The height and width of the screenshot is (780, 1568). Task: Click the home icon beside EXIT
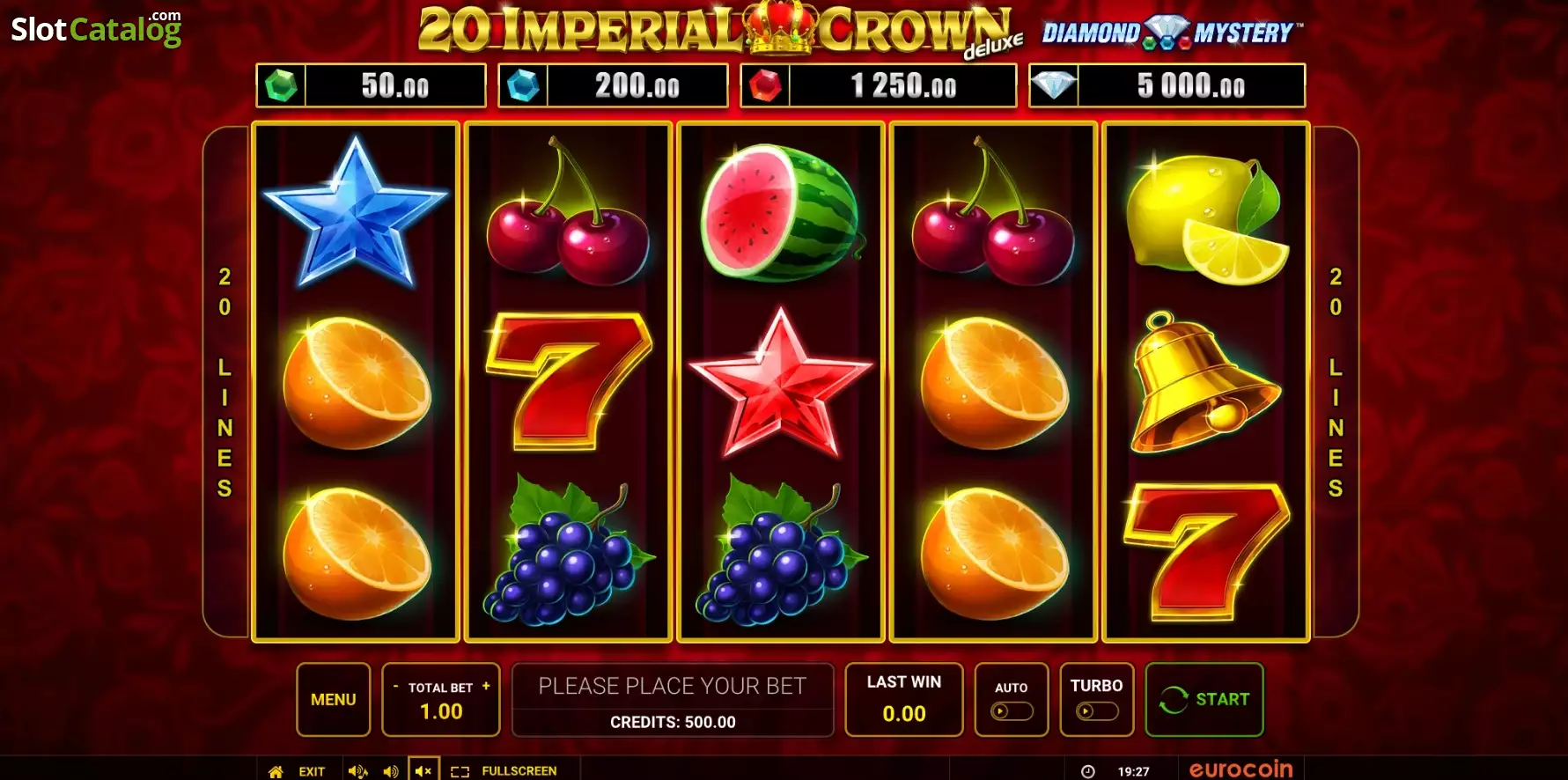click(276, 771)
